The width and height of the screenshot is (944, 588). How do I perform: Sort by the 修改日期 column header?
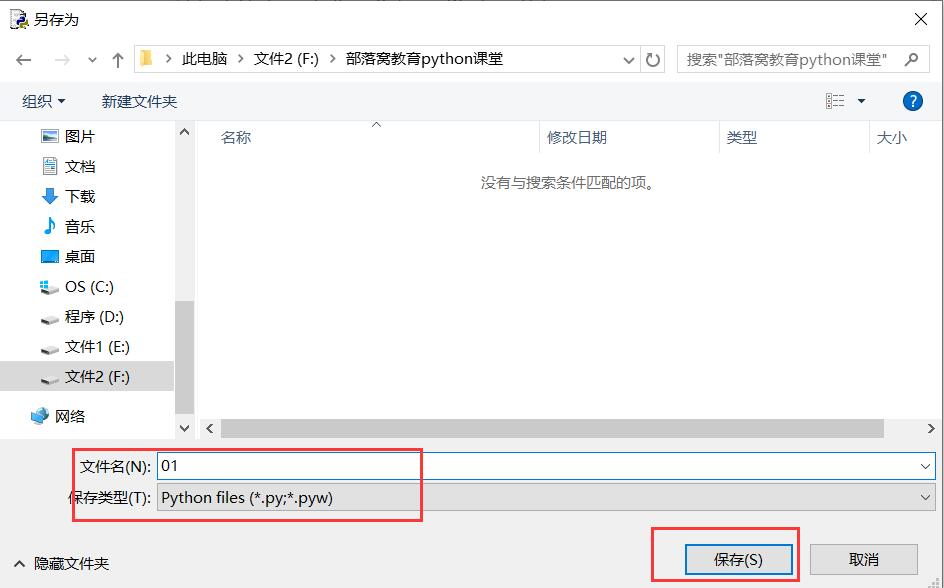click(x=576, y=137)
